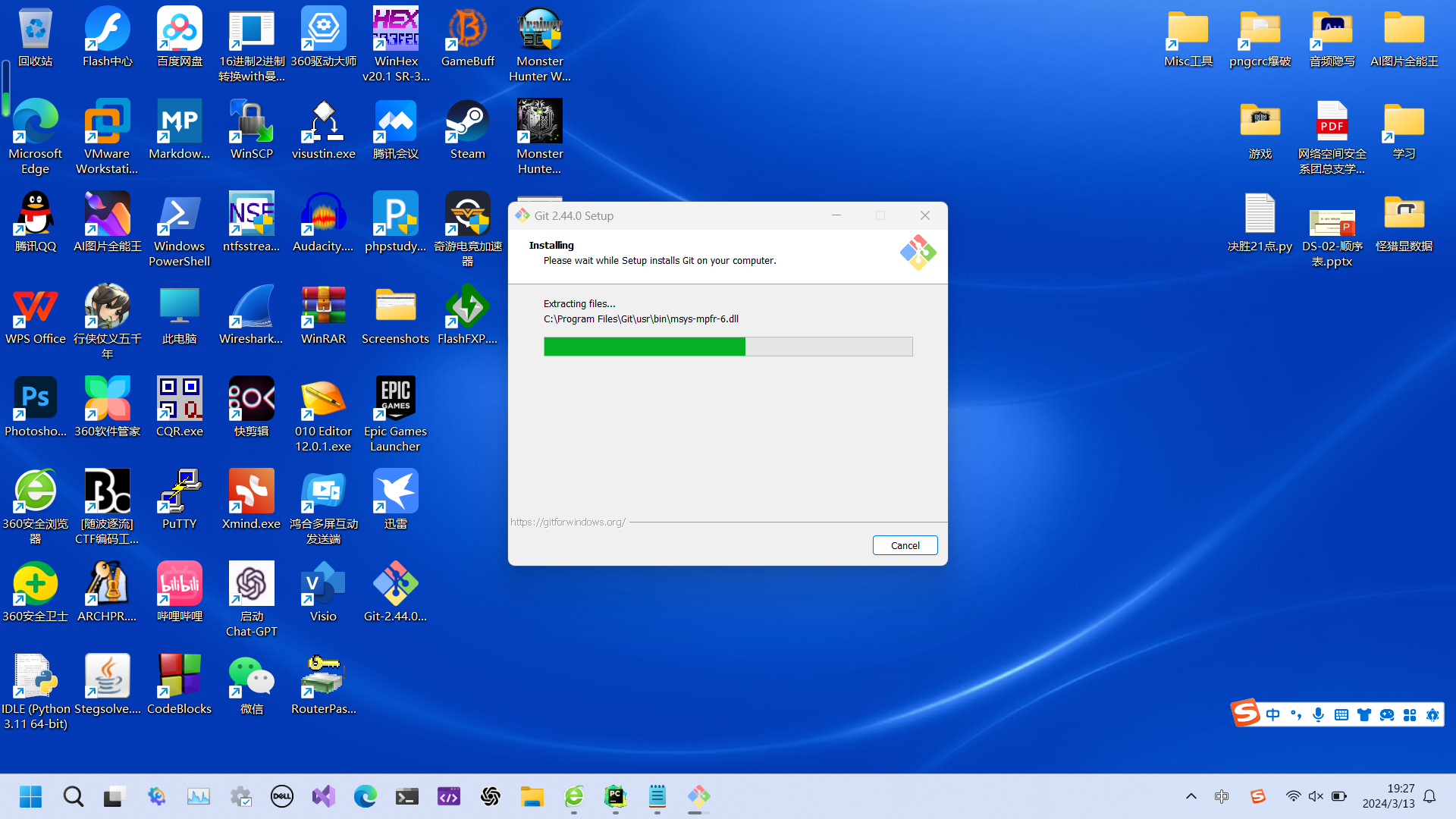Select the 启动Chat-GPT shortcut

click(252, 601)
